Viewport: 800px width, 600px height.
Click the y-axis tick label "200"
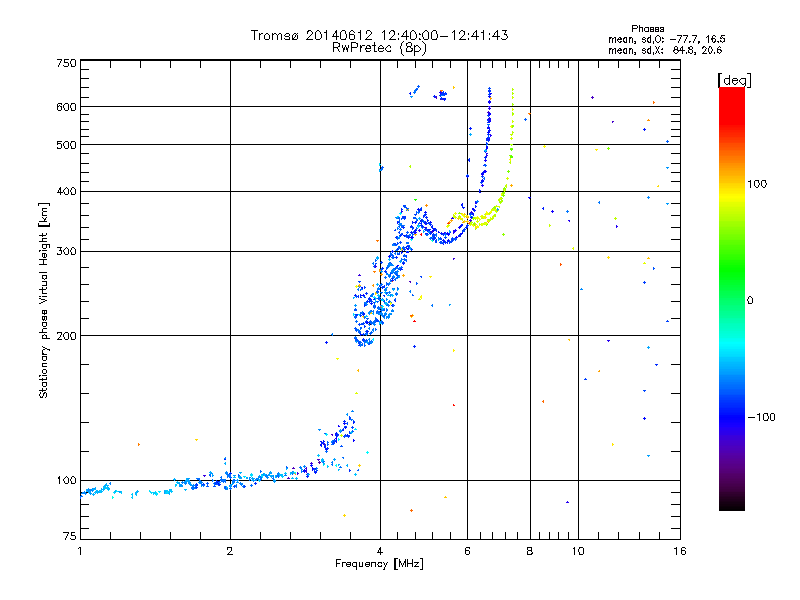[x=66, y=336]
